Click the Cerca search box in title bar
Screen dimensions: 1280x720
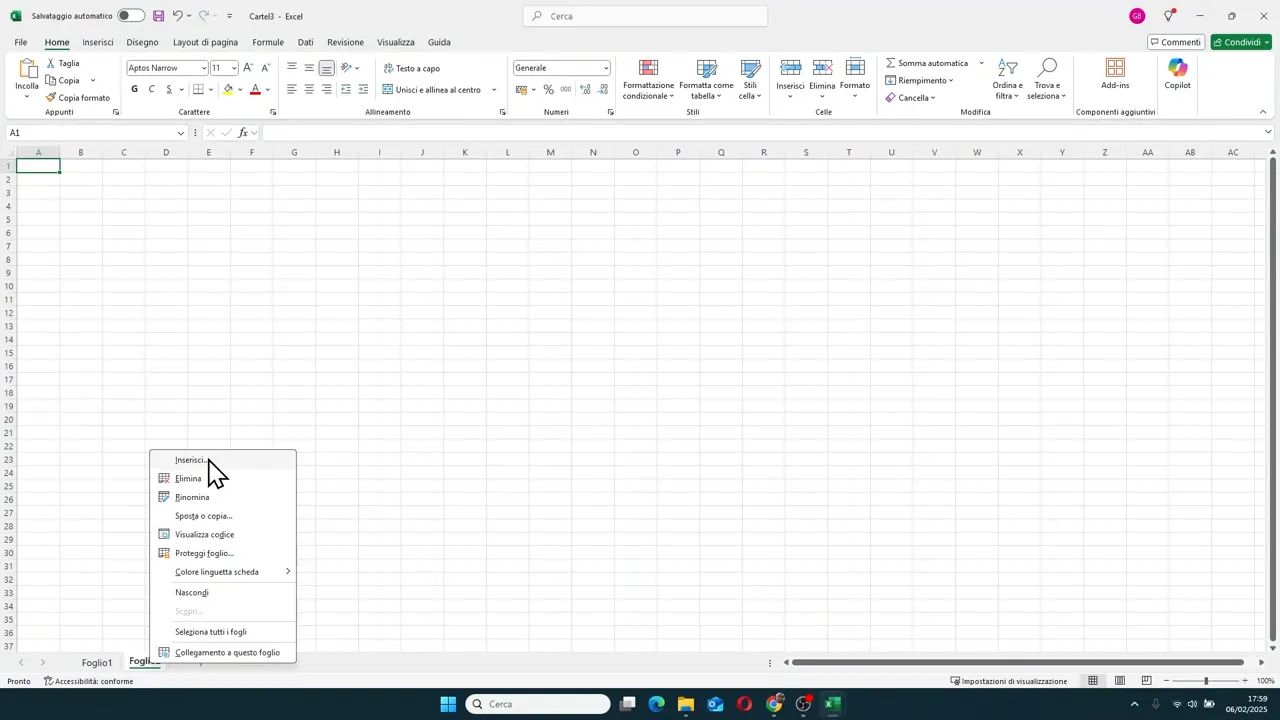[x=645, y=16]
